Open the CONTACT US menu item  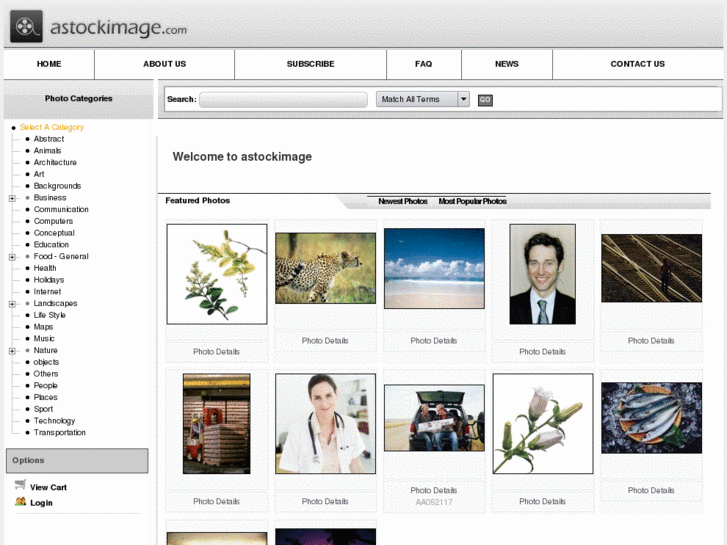638,64
